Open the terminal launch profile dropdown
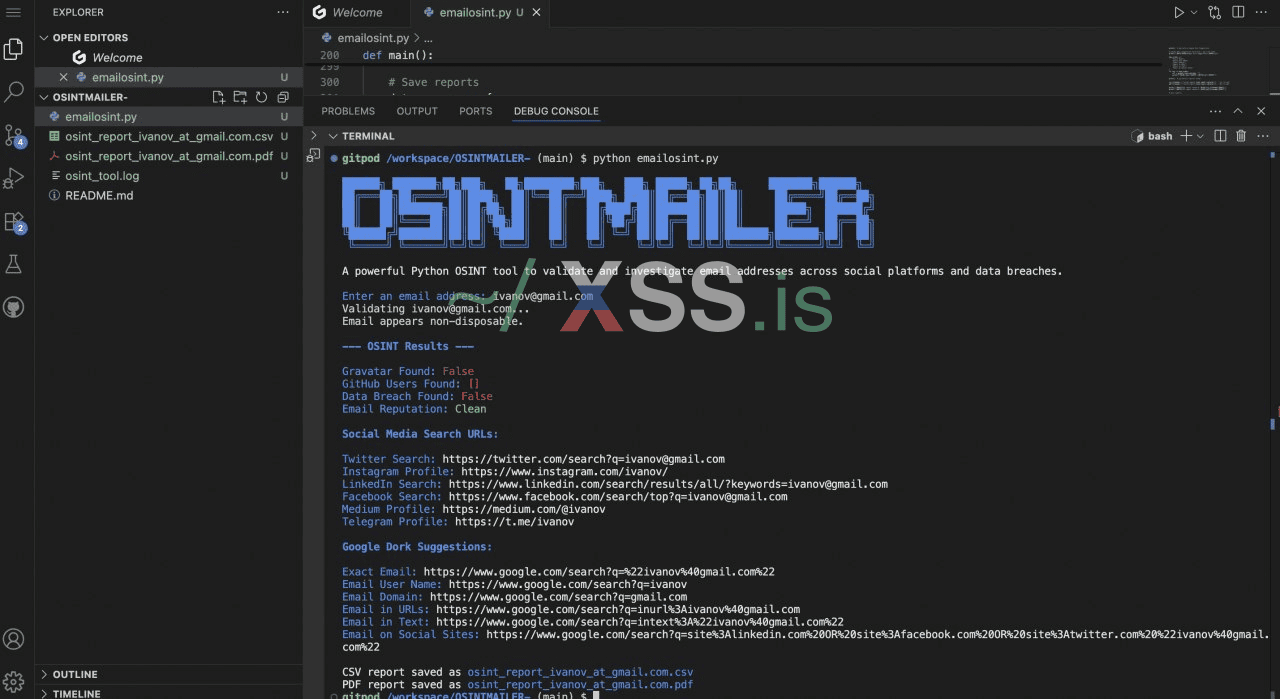The width and height of the screenshot is (1280, 699). (x=1200, y=136)
